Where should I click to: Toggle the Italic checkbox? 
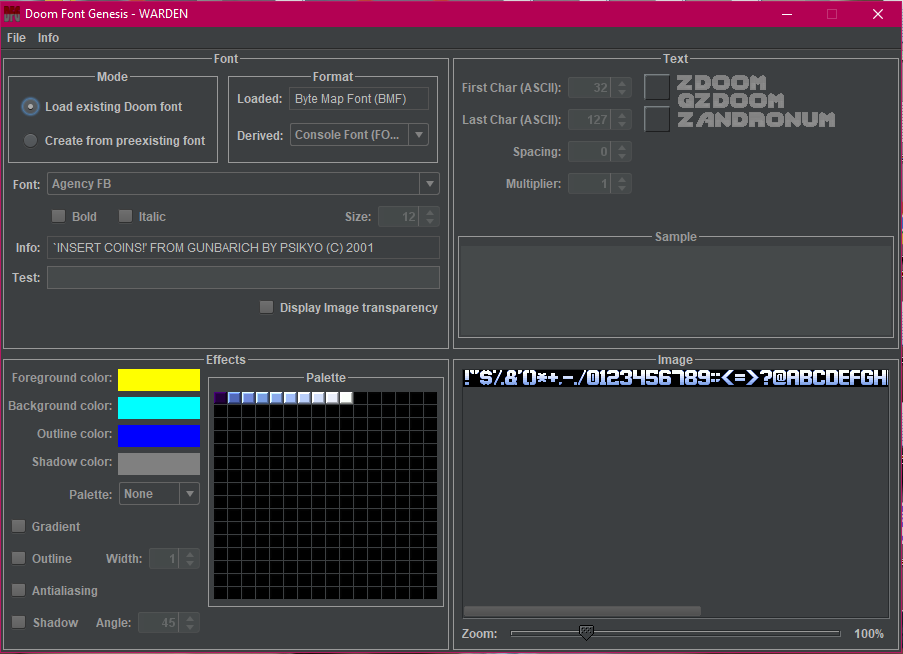[x=125, y=216]
